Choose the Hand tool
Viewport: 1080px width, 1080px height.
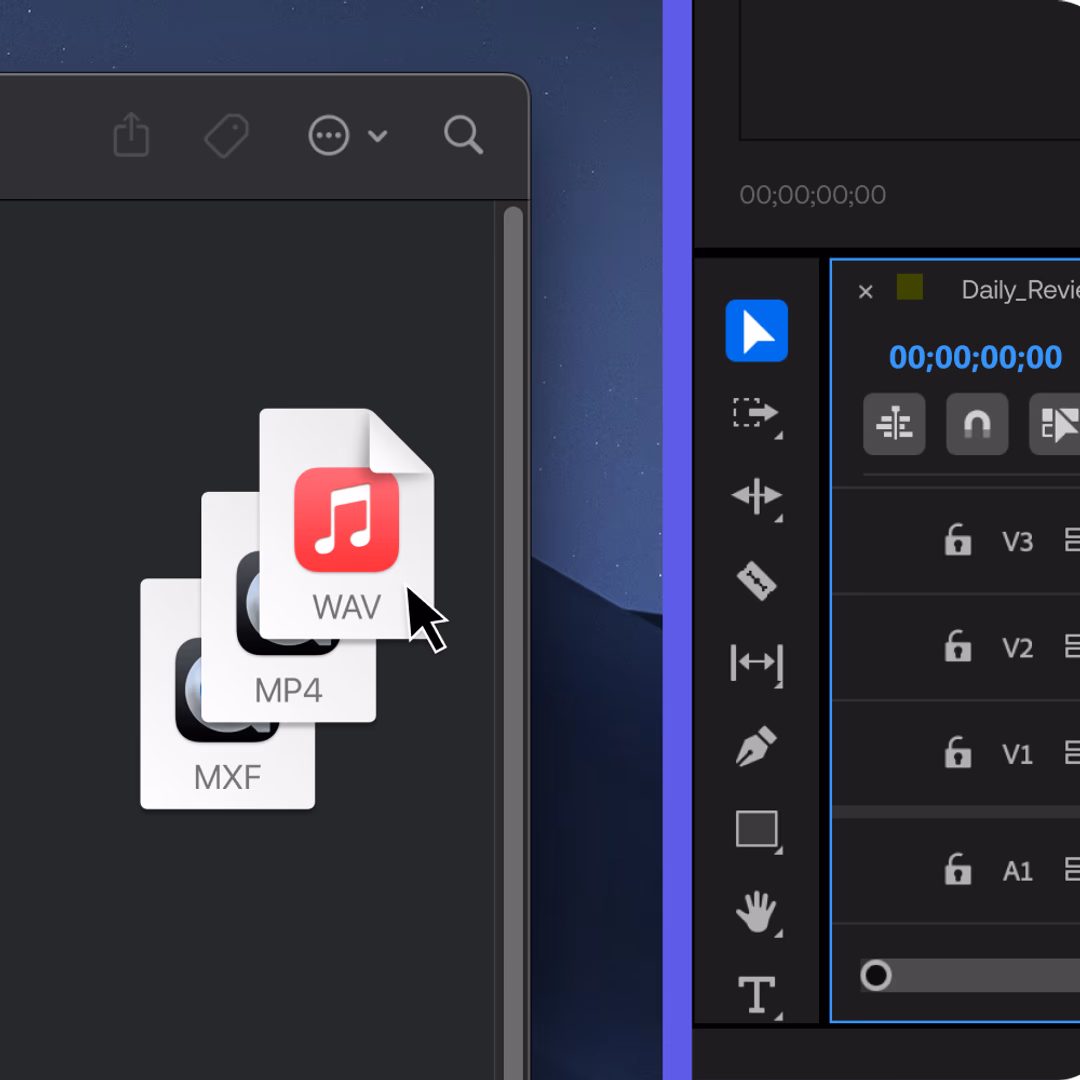point(756,912)
